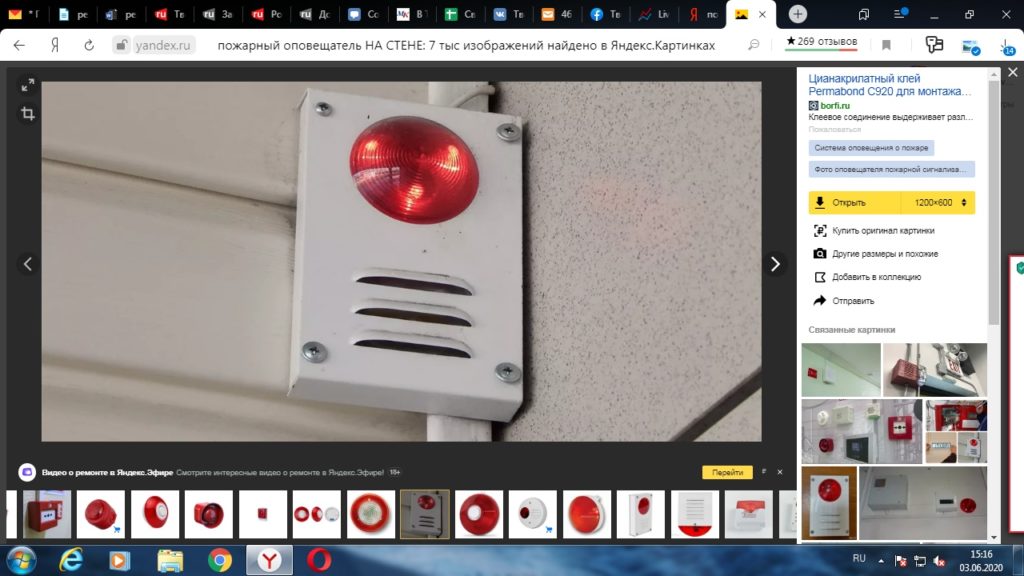
Task: Open the 1200×600 image size dropdown
Action: 939,203
